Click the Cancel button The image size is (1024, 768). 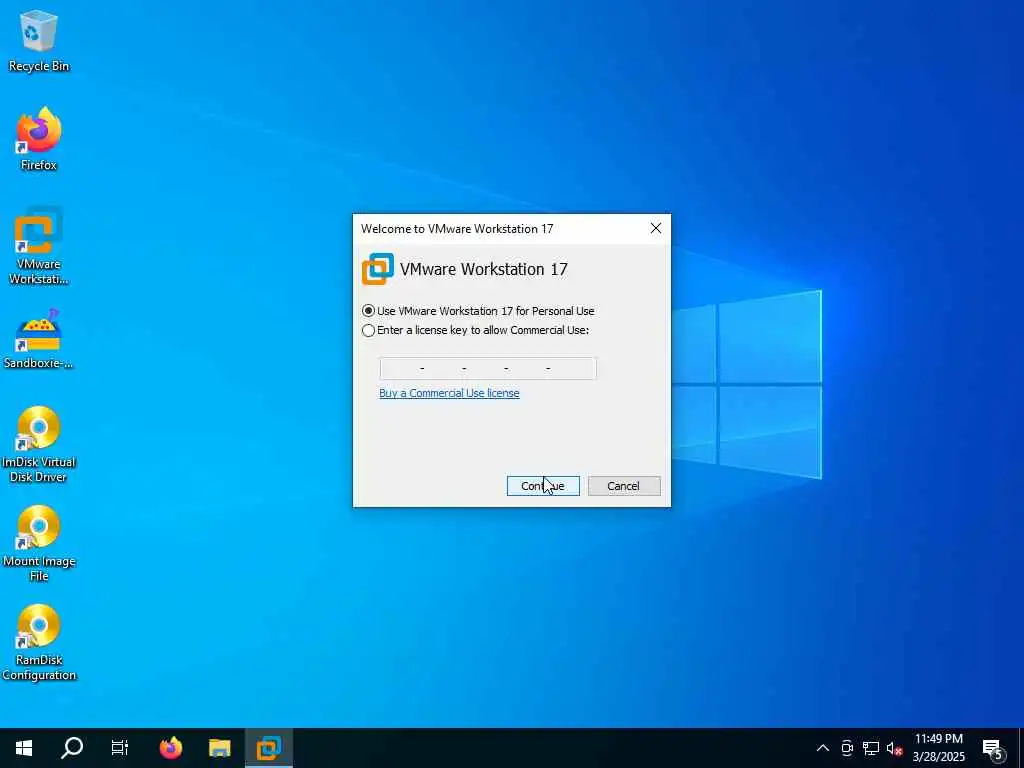point(624,486)
